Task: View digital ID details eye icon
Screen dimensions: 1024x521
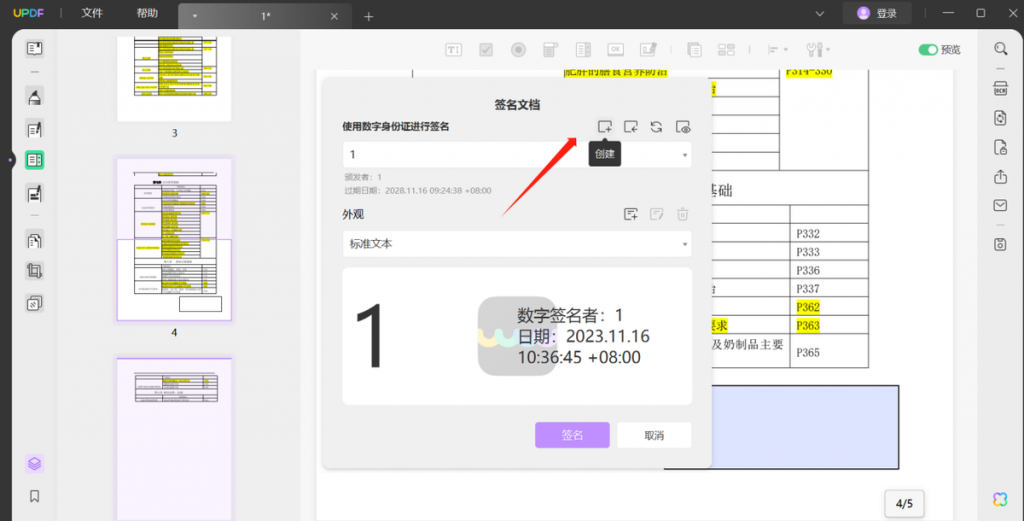Action: click(683, 127)
